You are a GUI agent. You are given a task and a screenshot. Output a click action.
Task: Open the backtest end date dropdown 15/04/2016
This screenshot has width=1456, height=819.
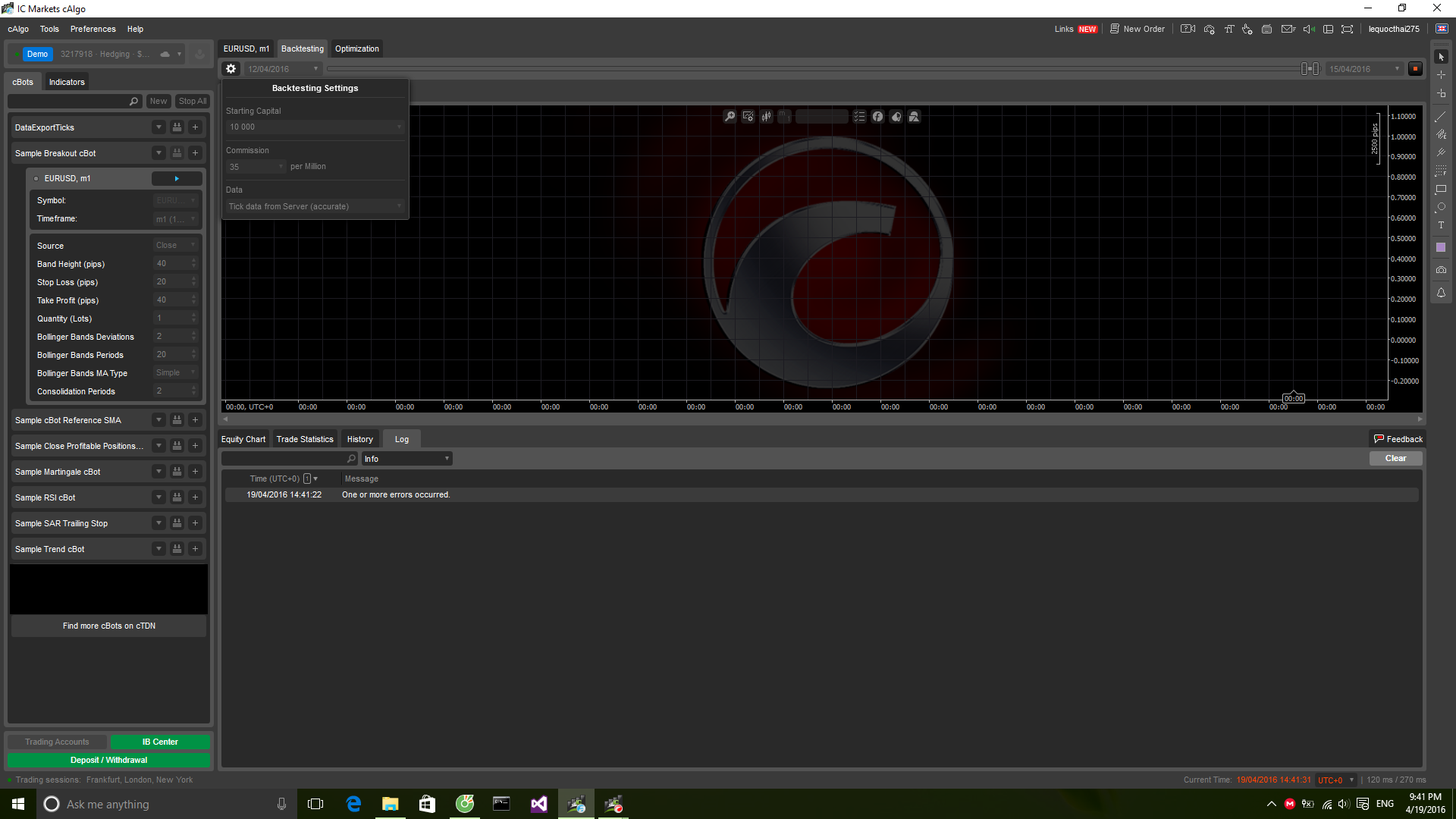point(1364,69)
